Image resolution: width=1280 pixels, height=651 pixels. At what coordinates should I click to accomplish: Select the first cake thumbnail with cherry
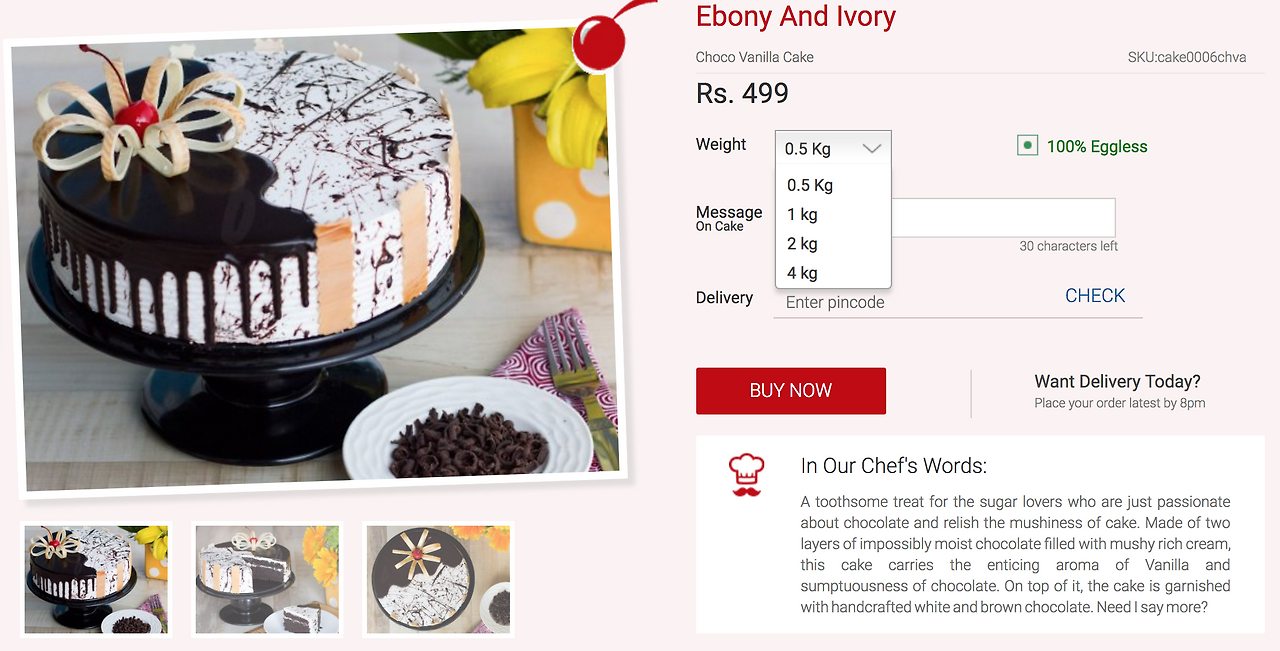96,580
